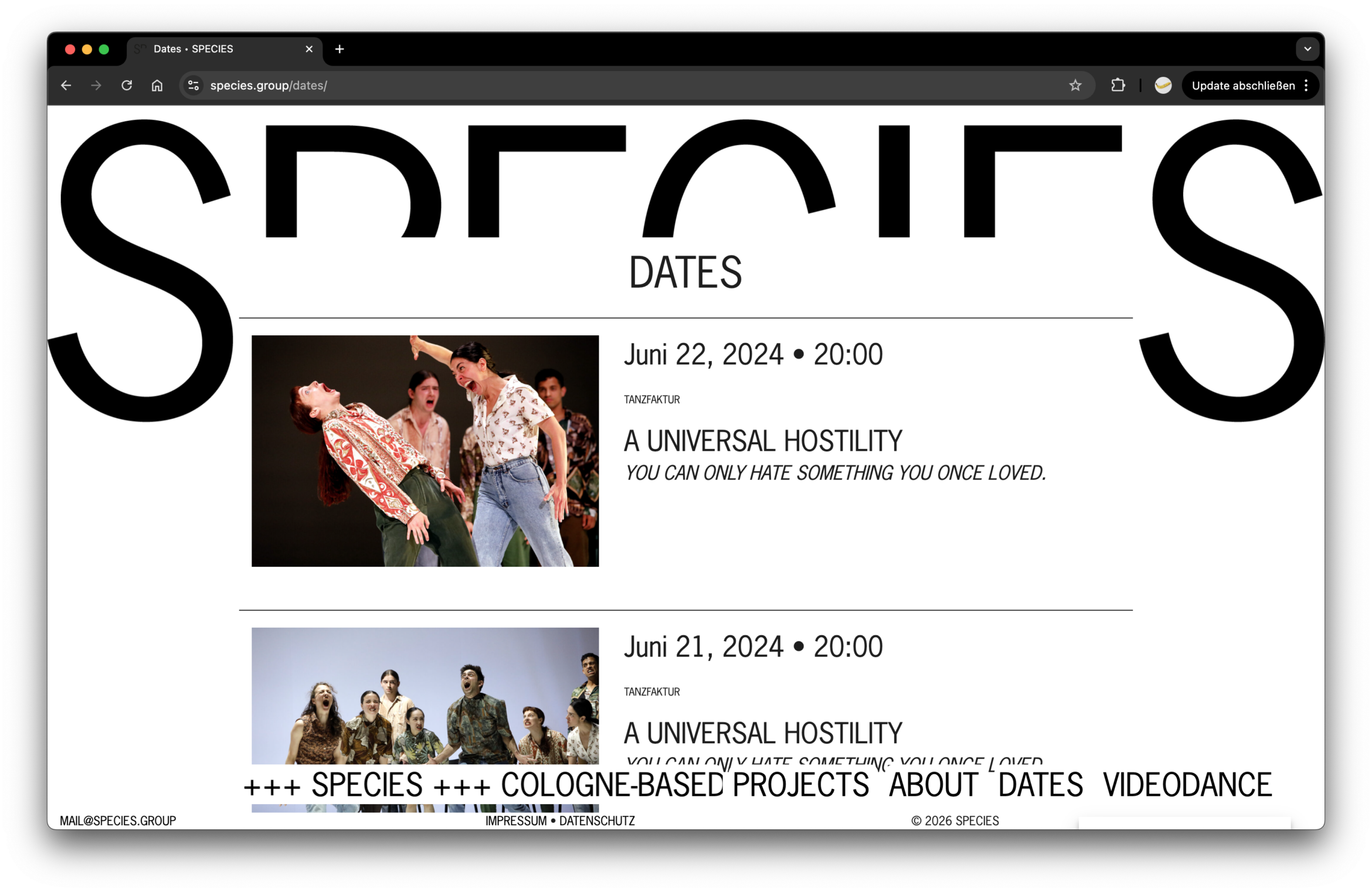Open site permissions via address bar icon
Viewport: 1372px width, 892px height.
click(193, 85)
